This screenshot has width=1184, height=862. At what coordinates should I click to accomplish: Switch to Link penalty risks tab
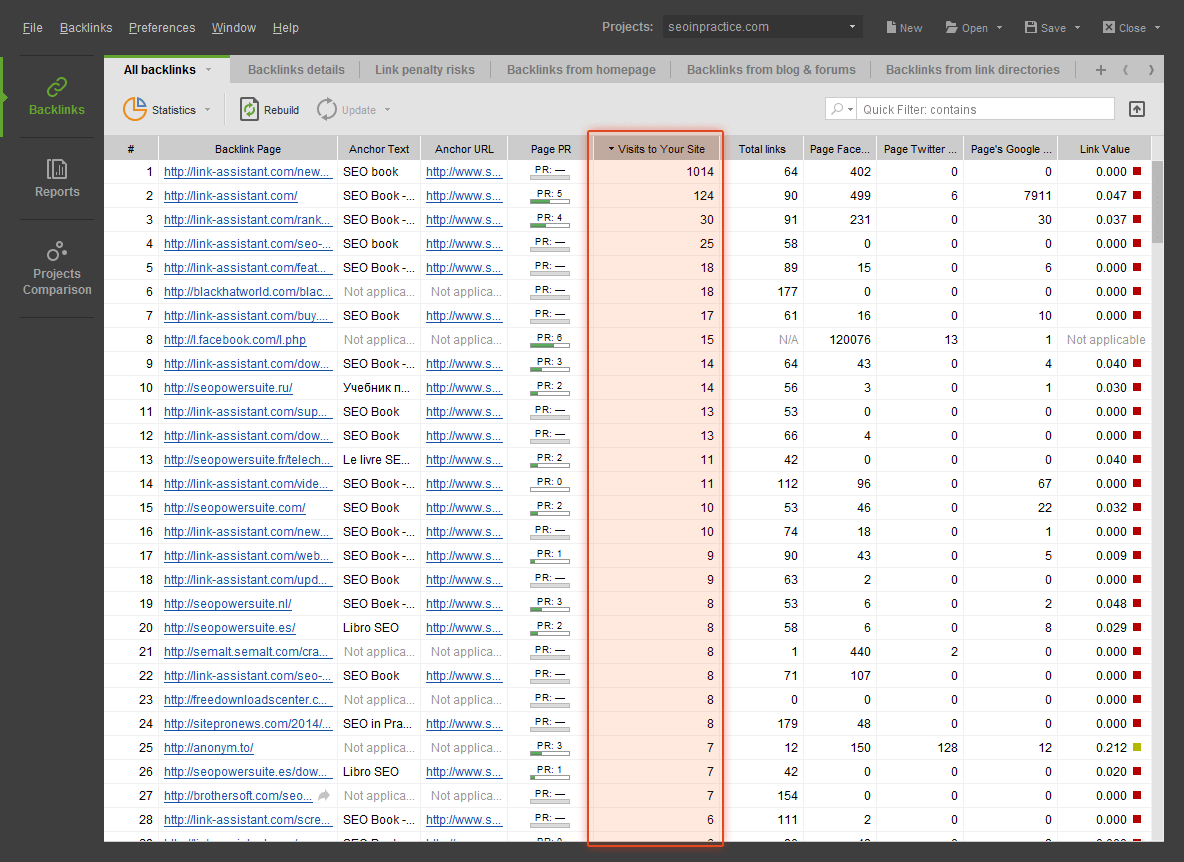424,69
